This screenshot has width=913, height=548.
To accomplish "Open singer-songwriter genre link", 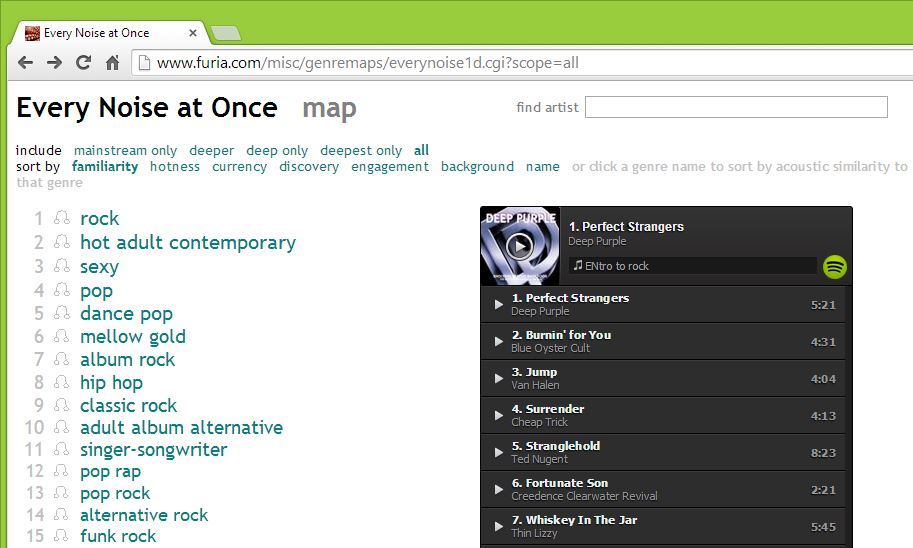I will coord(154,450).
